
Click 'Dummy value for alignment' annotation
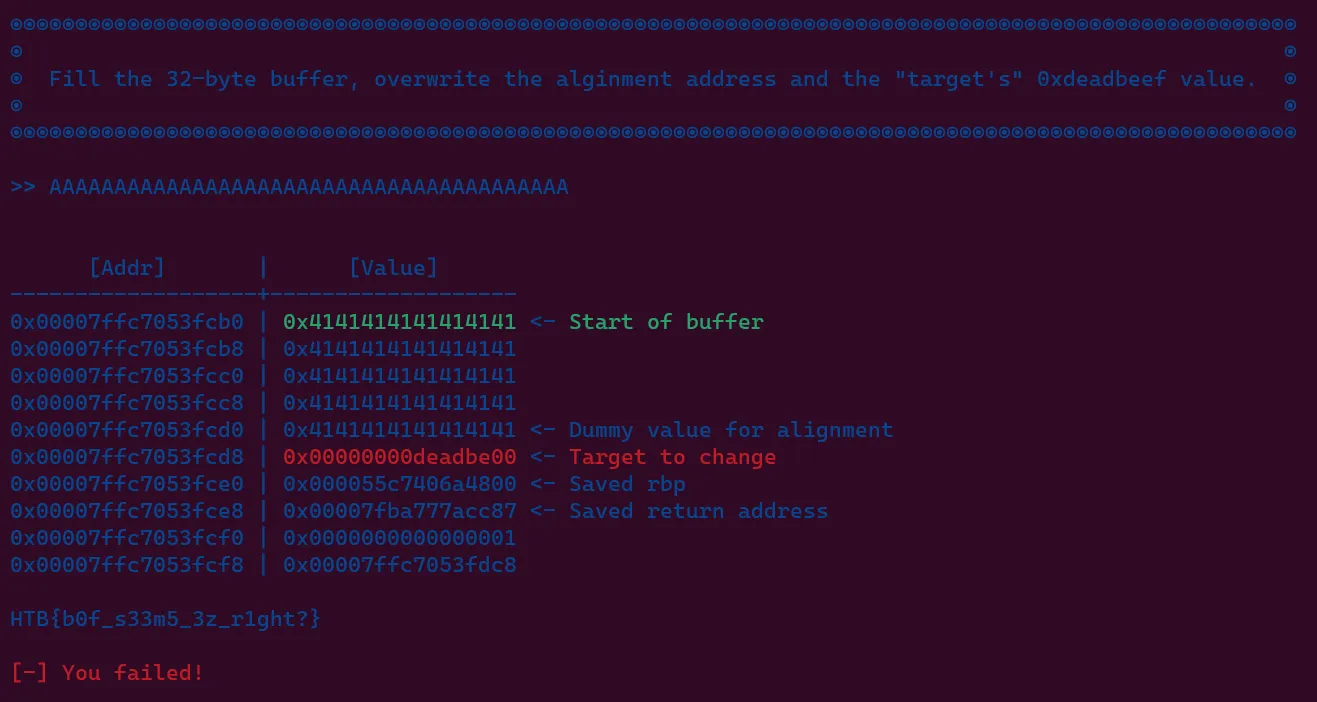731,430
